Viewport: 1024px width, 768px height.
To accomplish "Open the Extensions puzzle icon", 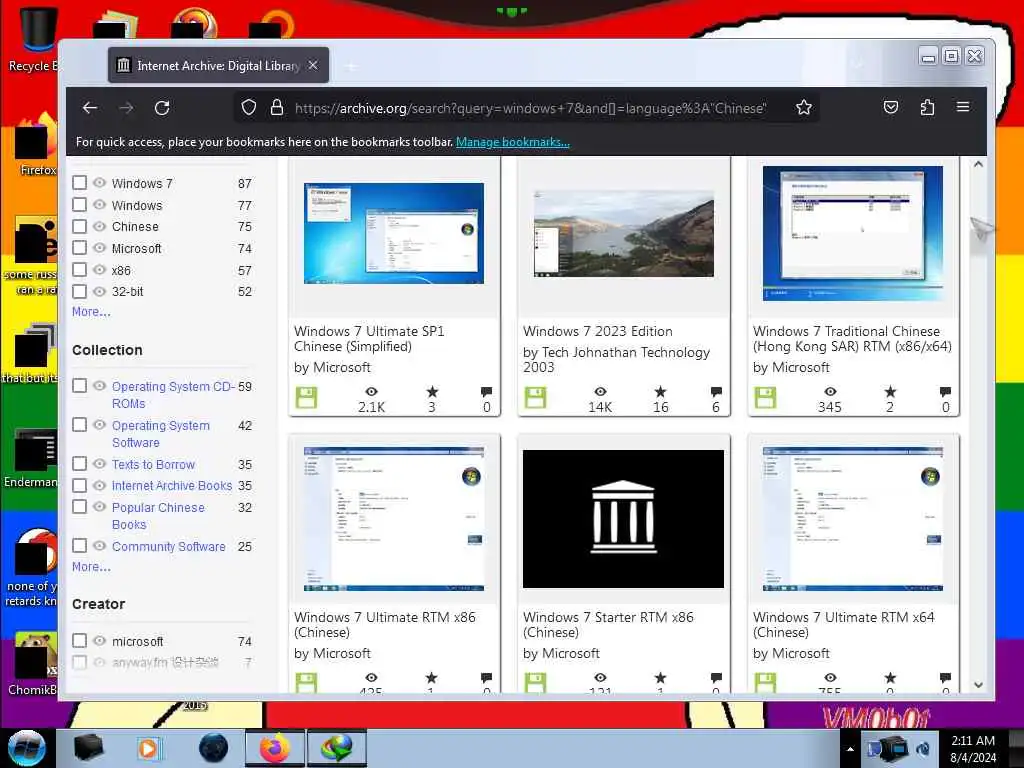I will (927, 107).
